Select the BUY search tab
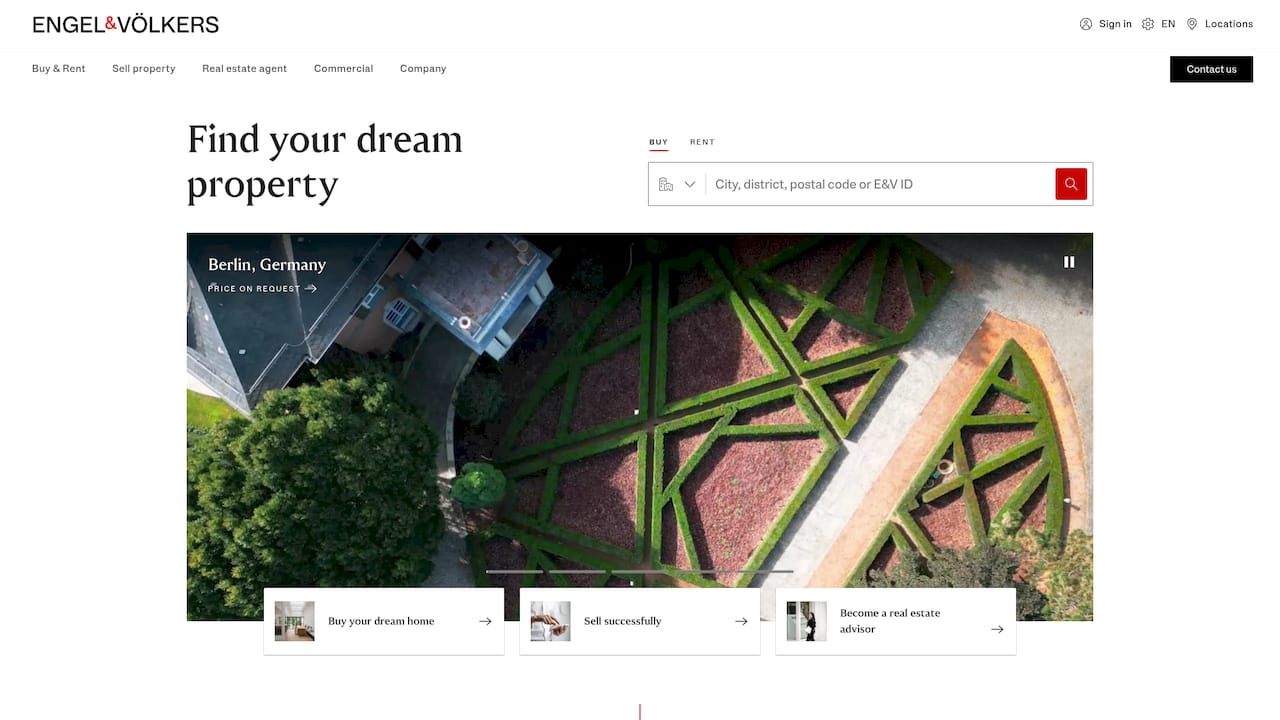The height and width of the screenshot is (720, 1280). [658, 142]
